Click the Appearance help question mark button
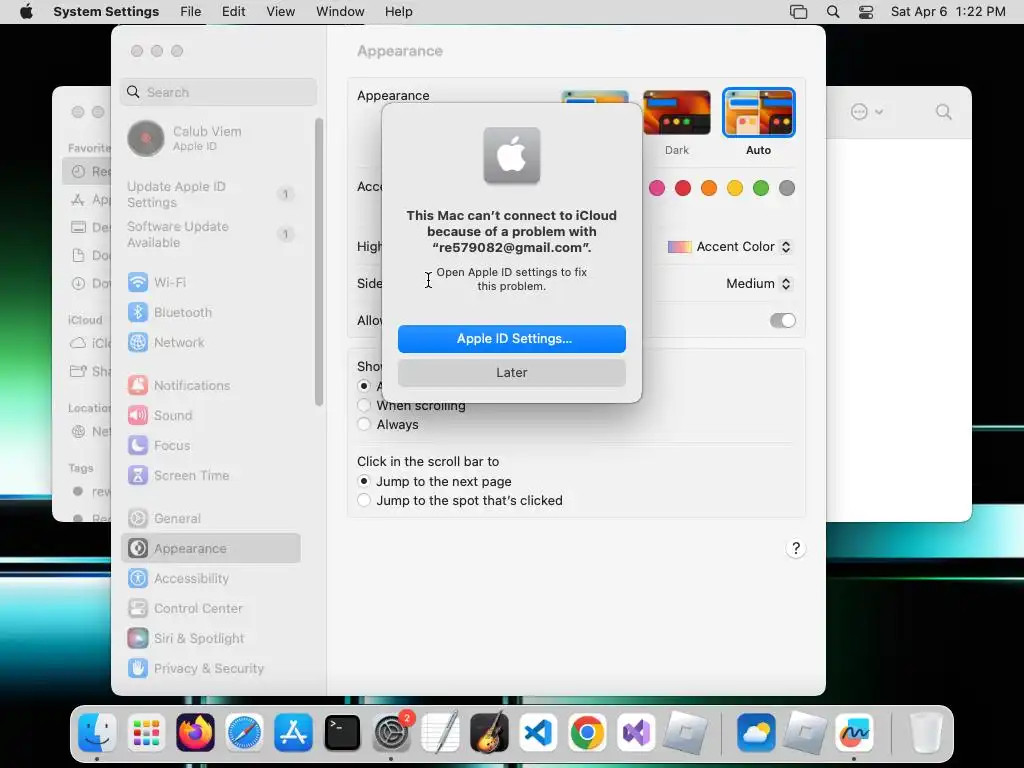This screenshot has width=1024, height=768. 795,549
